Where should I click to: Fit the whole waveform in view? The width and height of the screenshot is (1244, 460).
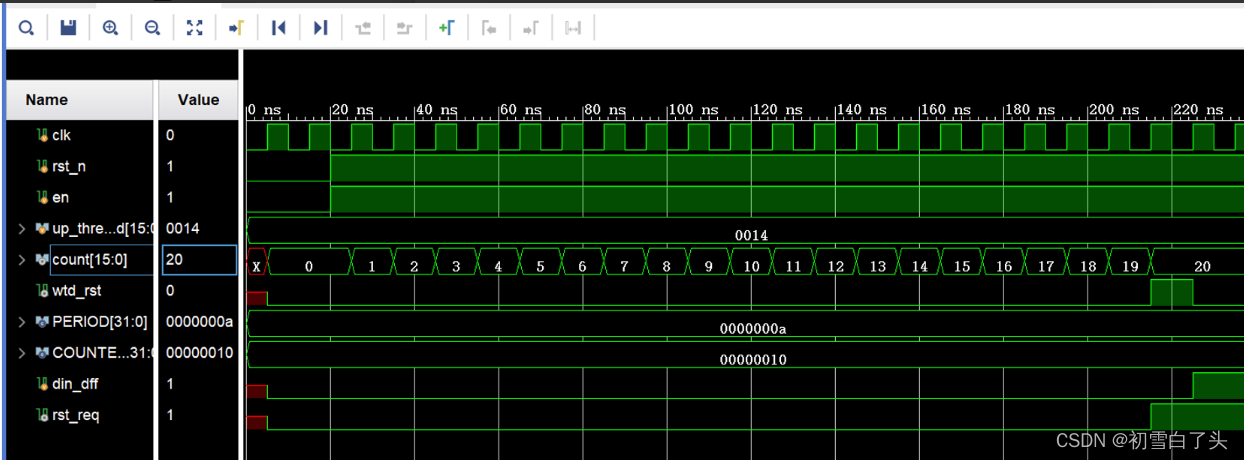(194, 28)
